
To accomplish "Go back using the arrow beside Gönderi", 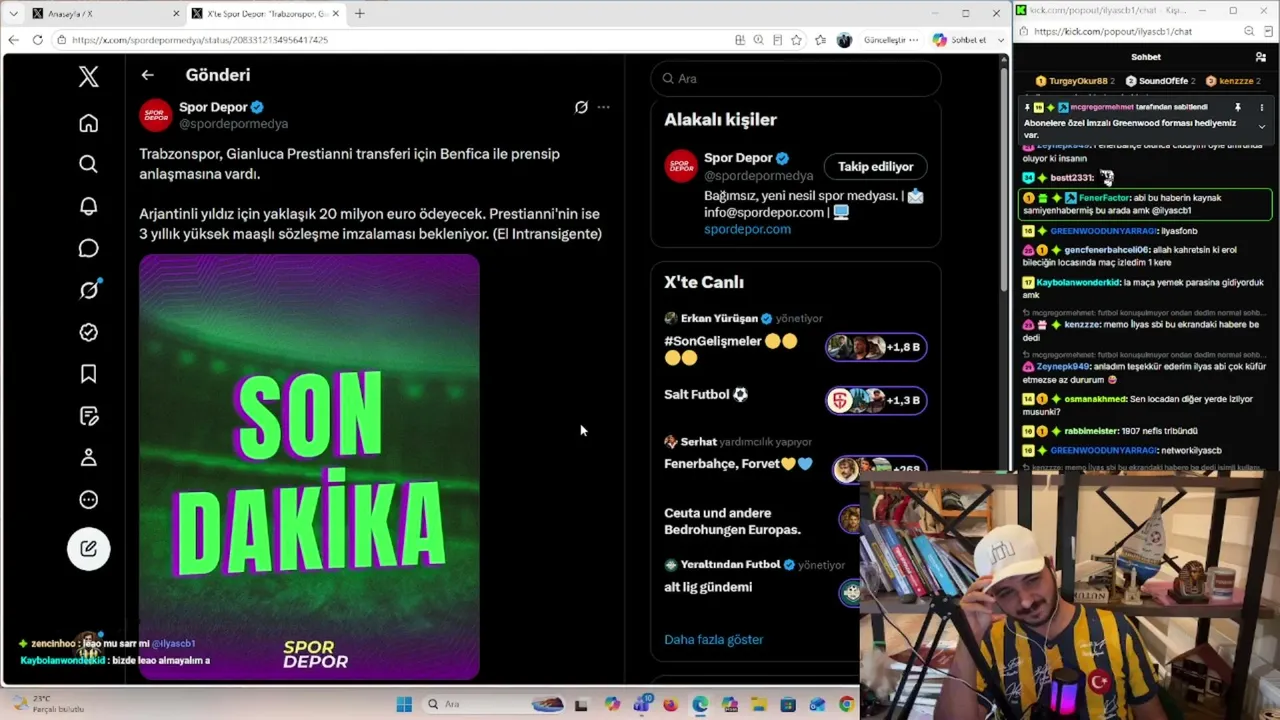I will point(147,75).
